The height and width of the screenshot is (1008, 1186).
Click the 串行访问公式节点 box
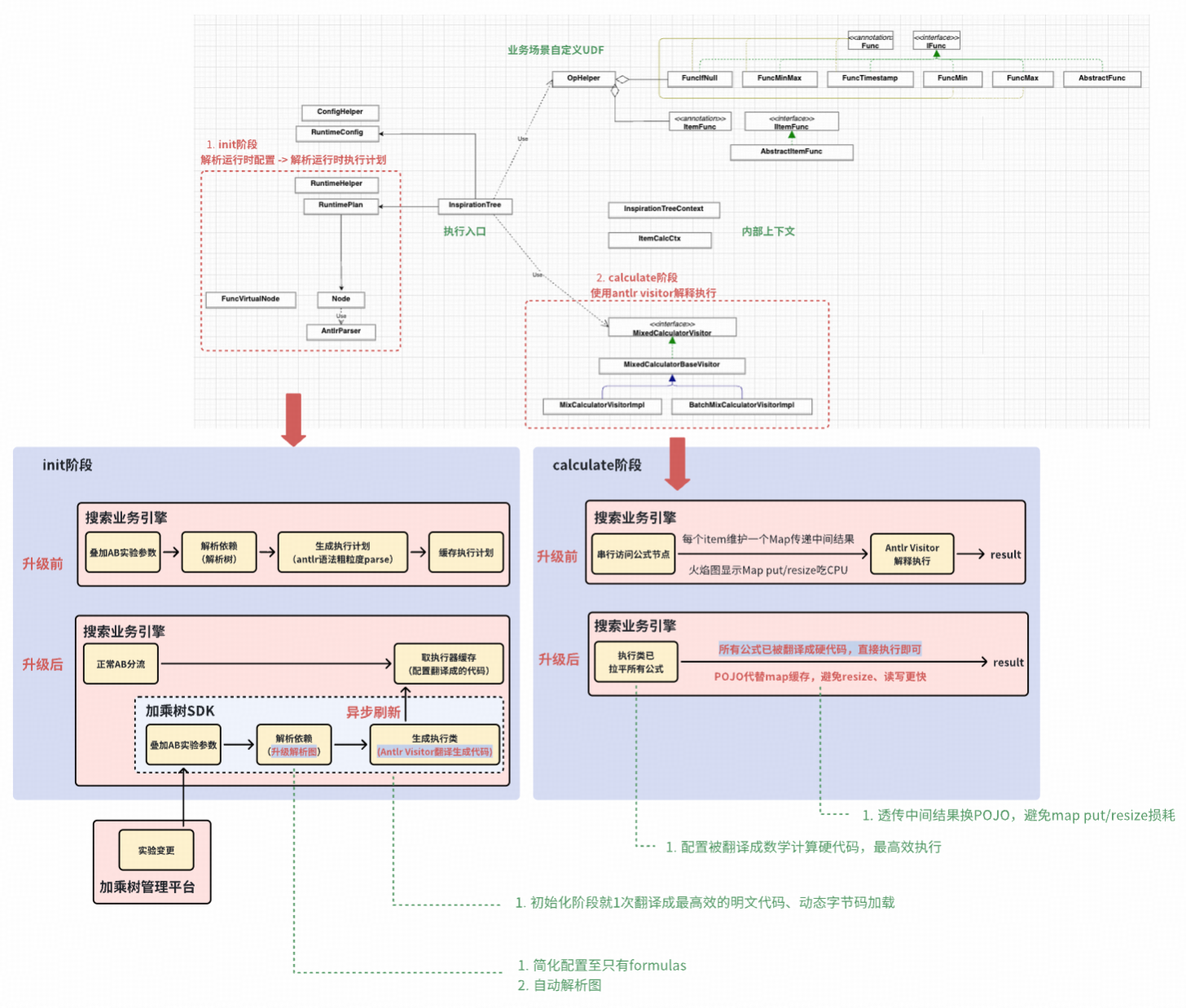633,554
